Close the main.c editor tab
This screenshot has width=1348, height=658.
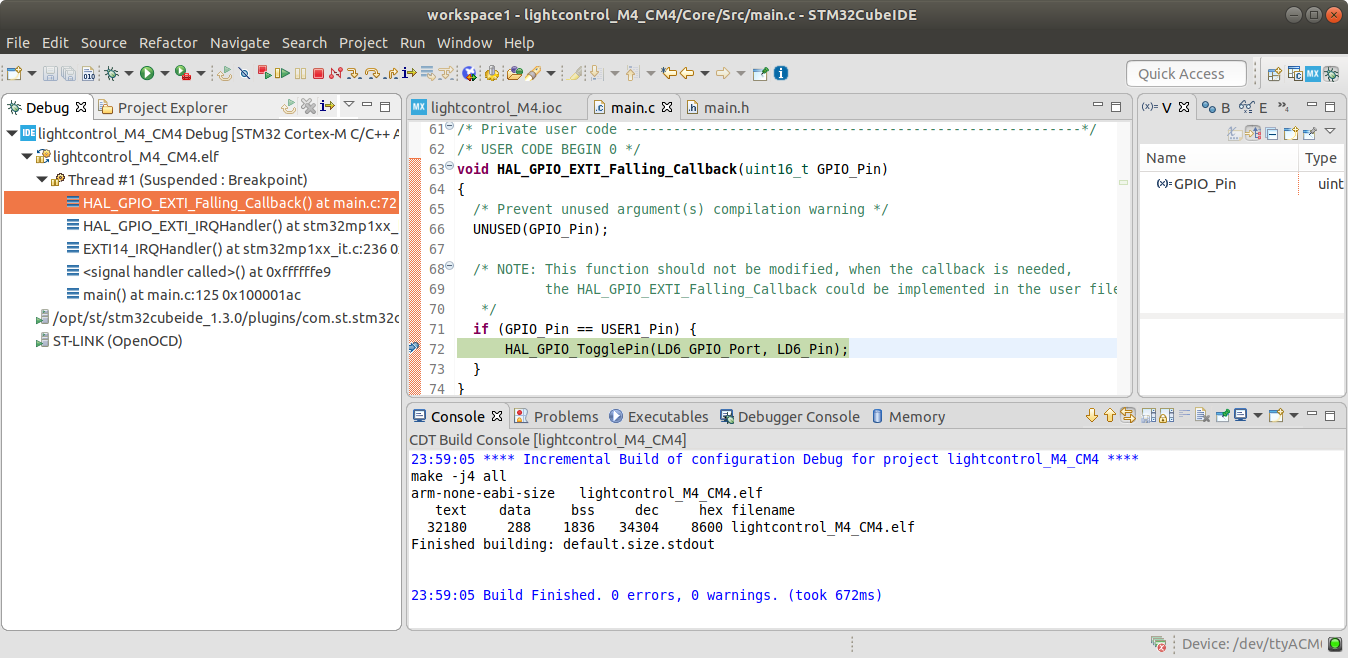pyautogui.click(x=667, y=107)
